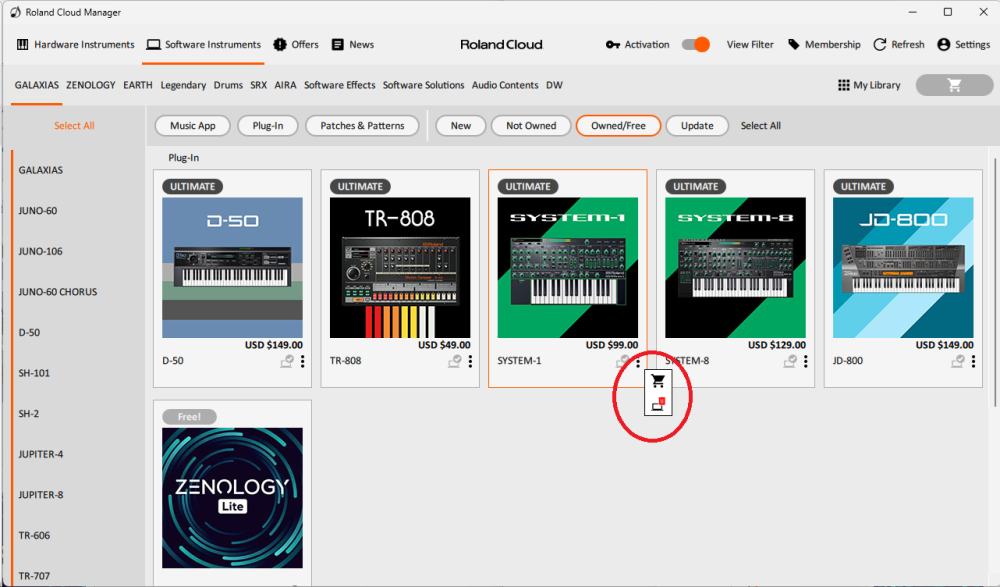Open the Membership page
The image size is (1000, 587).
824,45
